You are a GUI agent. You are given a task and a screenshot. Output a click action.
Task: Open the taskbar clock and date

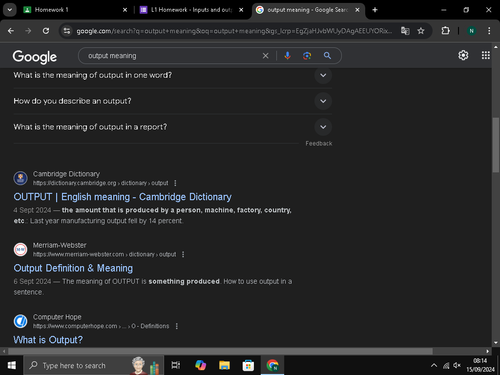(x=480, y=365)
